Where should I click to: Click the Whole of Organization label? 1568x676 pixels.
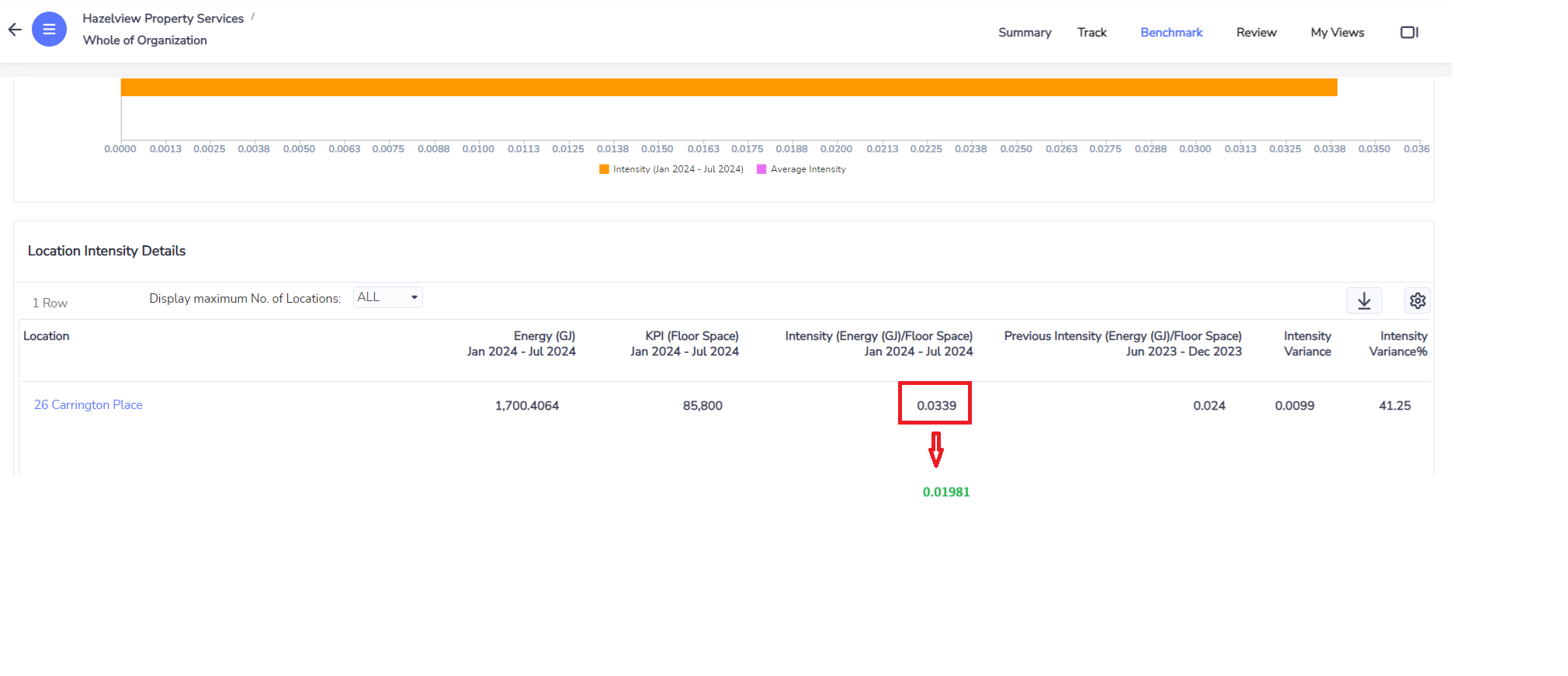145,40
